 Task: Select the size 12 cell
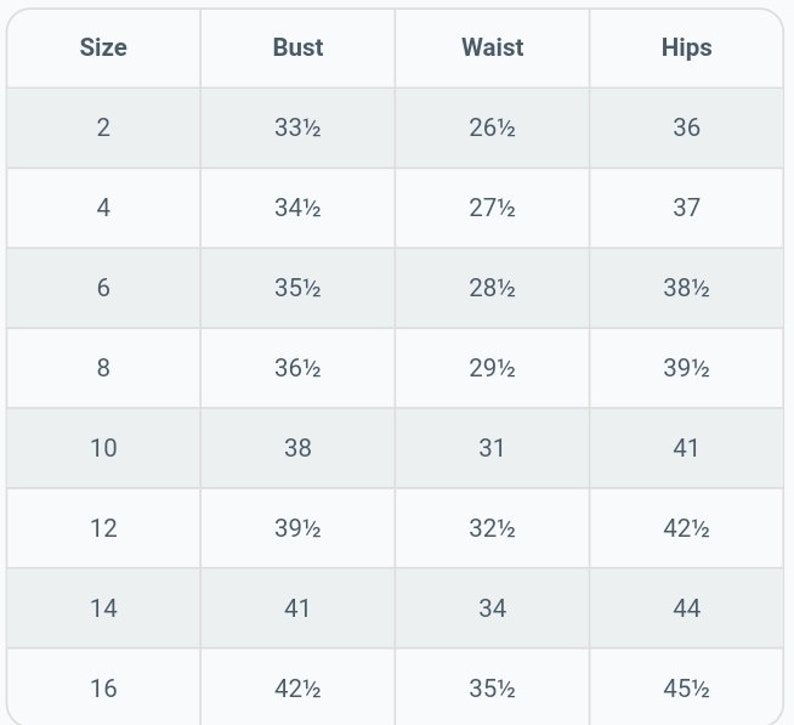pyautogui.click(x=103, y=528)
